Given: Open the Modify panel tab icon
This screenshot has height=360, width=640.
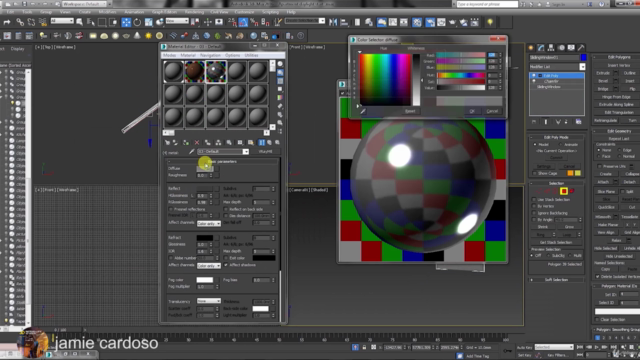Looking at the screenshot, I should (541, 48).
